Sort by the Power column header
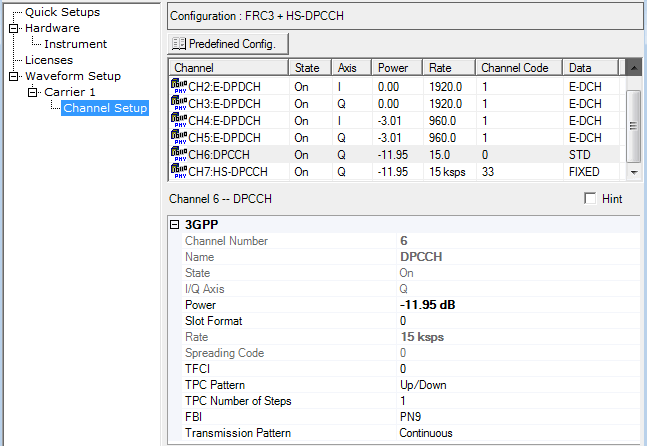Image resolution: width=647 pixels, height=446 pixels. pyautogui.click(x=397, y=67)
